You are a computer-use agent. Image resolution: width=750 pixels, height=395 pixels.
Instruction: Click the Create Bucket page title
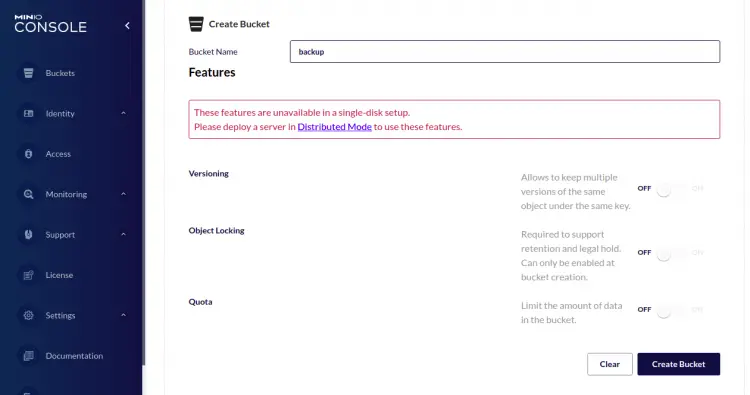[239, 24]
